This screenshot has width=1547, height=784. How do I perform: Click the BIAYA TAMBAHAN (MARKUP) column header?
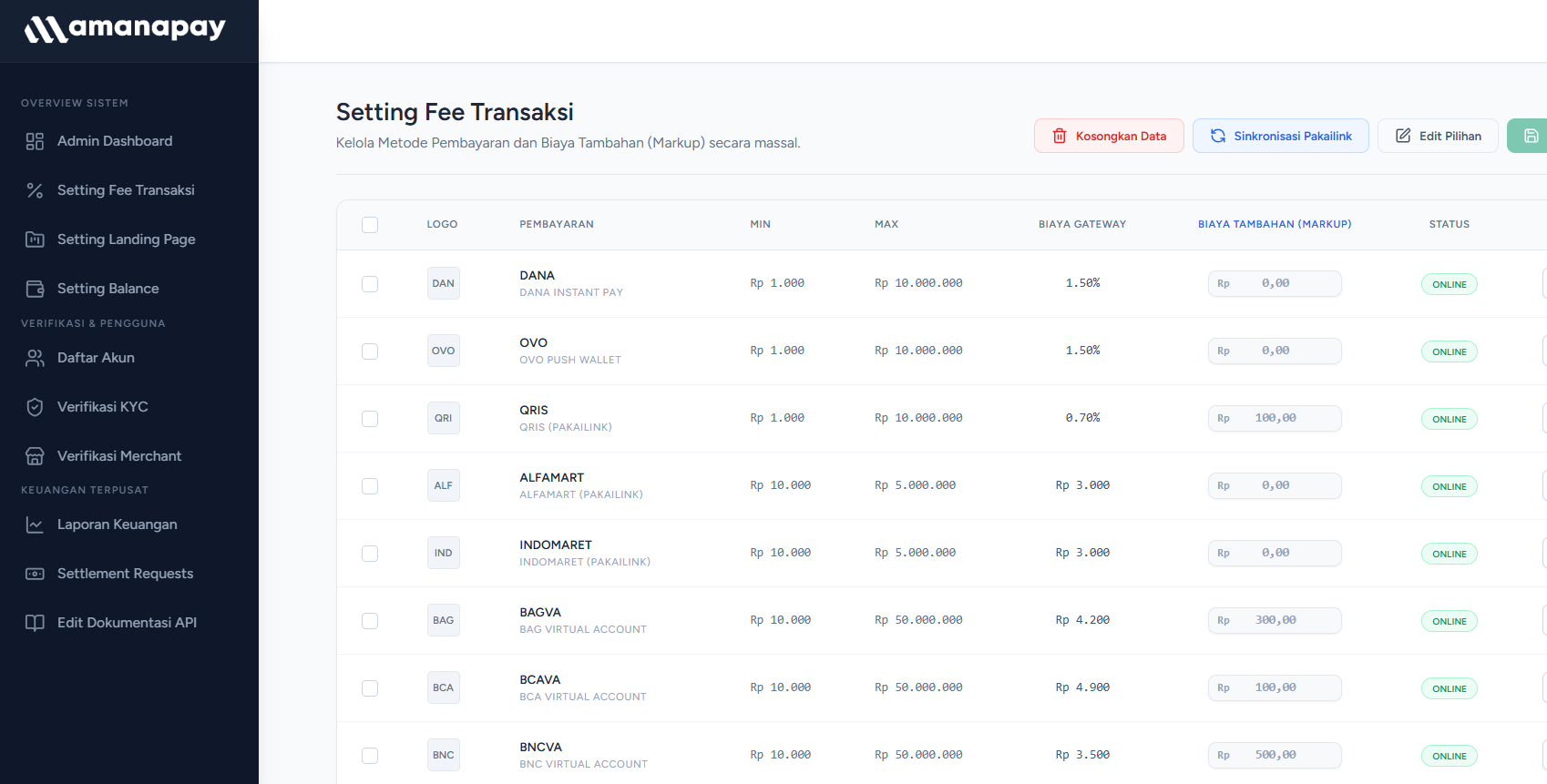pyautogui.click(x=1275, y=224)
